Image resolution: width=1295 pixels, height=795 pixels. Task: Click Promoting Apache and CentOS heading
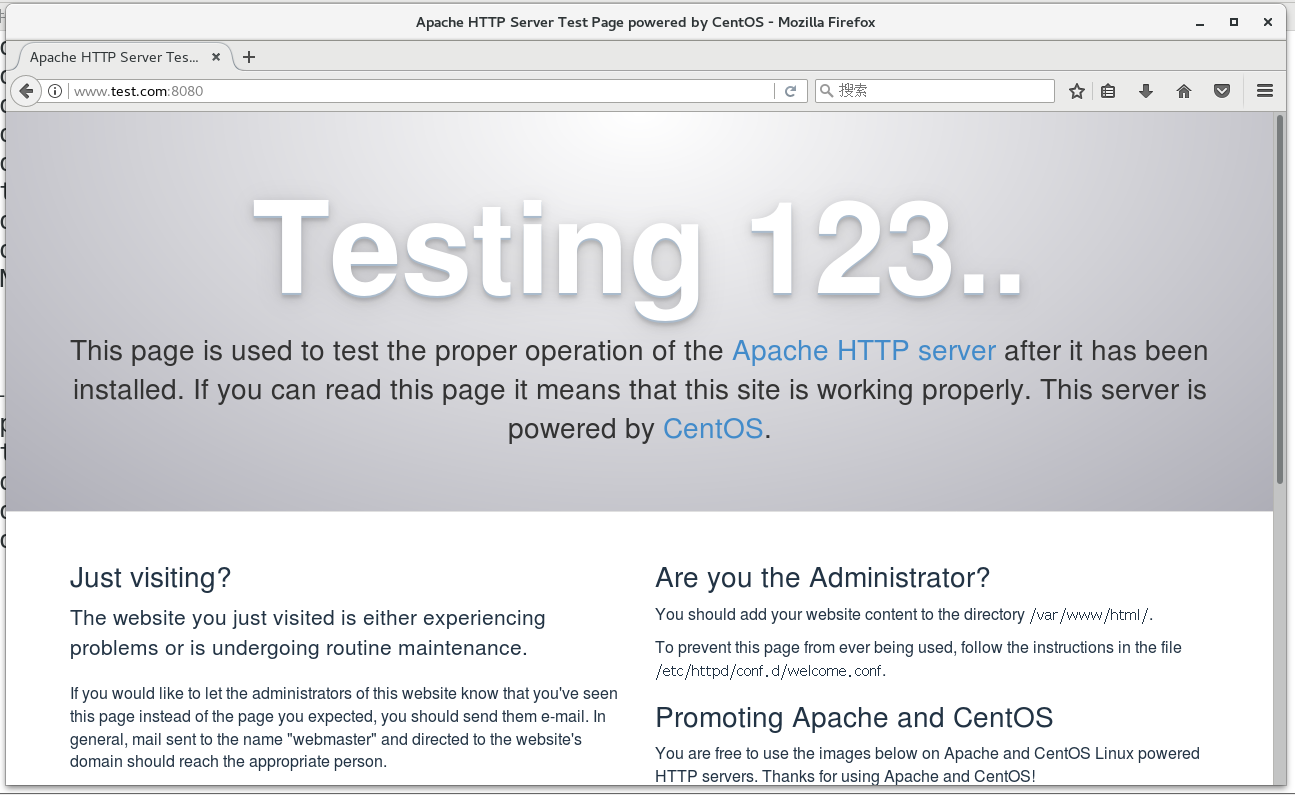tap(854, 718)
